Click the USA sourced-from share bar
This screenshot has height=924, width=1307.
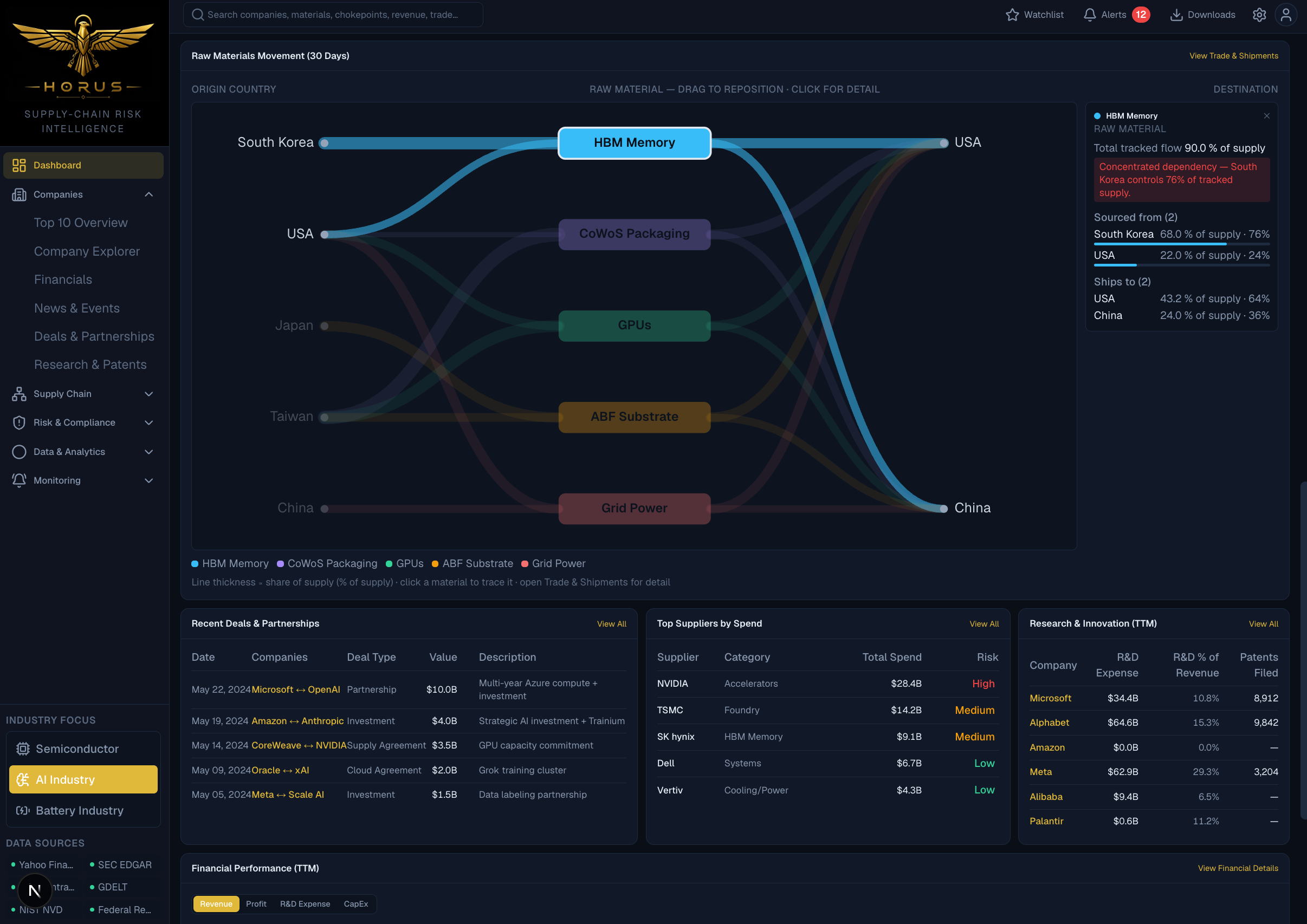click(x=1182, y=264)
